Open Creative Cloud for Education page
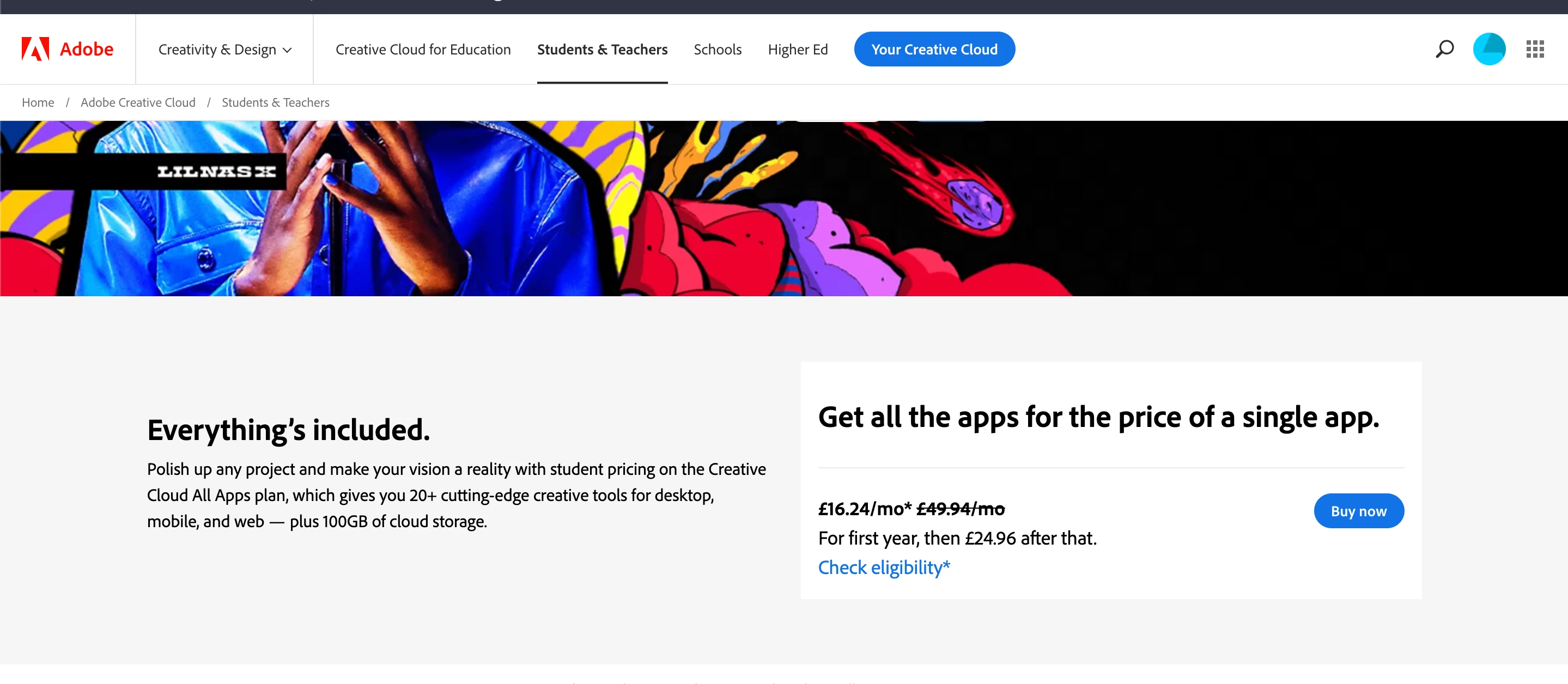The height and width of the screenshot is (684, 1568). pos(423,50)
